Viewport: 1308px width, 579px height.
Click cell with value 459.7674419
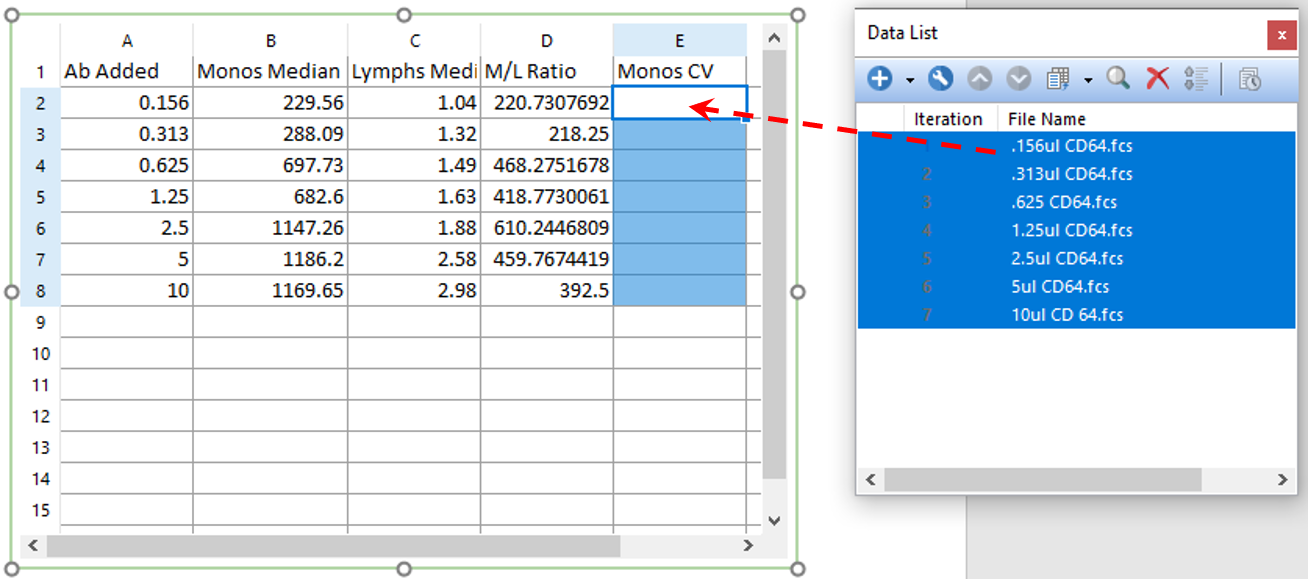coord(547,259)
